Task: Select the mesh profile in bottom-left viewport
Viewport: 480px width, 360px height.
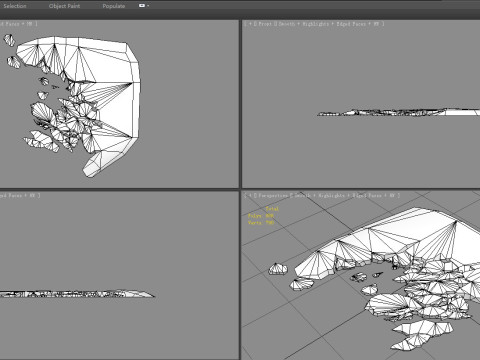Action: click(x=77, y=294)
